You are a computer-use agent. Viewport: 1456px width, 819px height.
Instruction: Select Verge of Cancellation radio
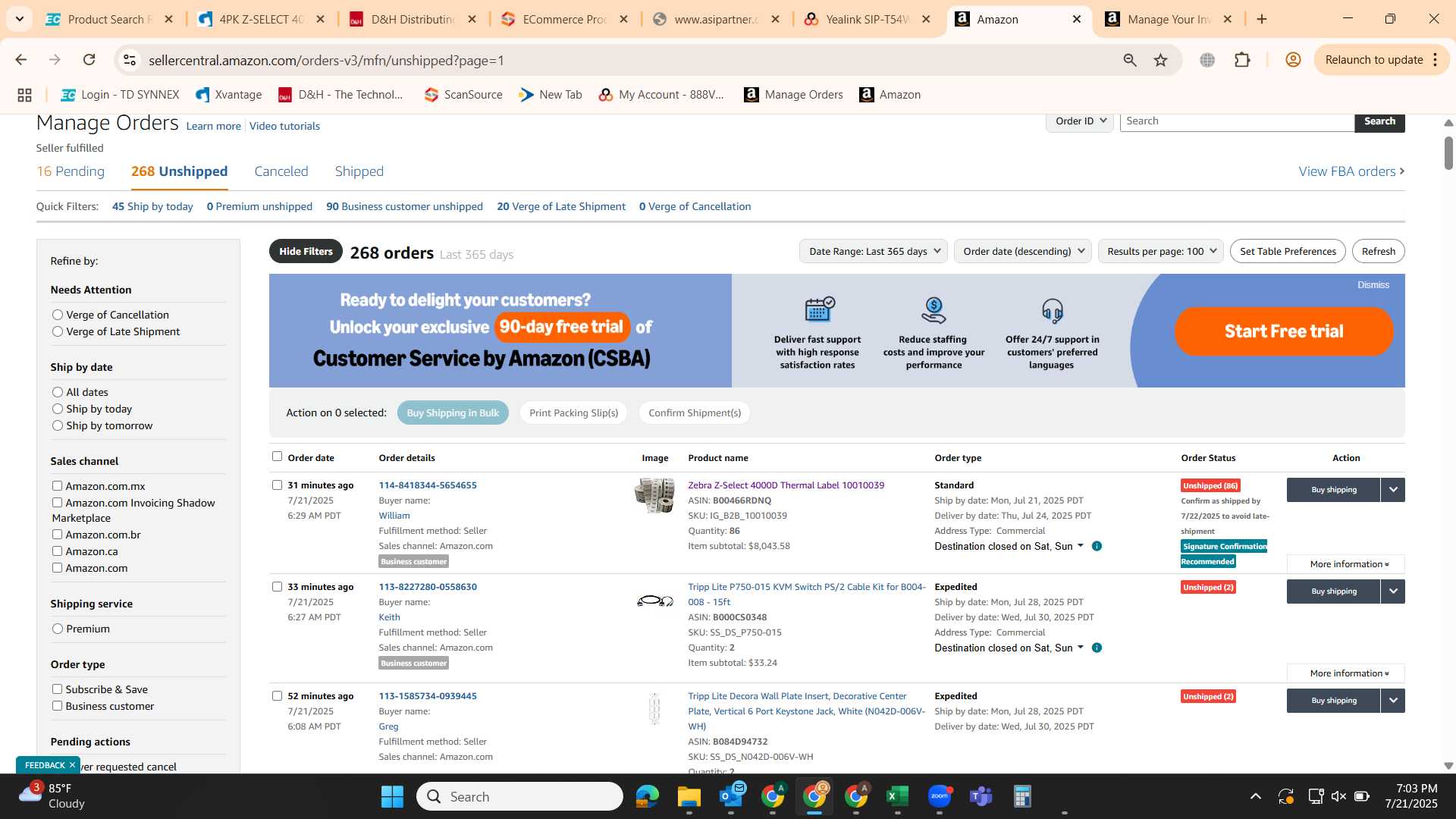coord(58,315)
